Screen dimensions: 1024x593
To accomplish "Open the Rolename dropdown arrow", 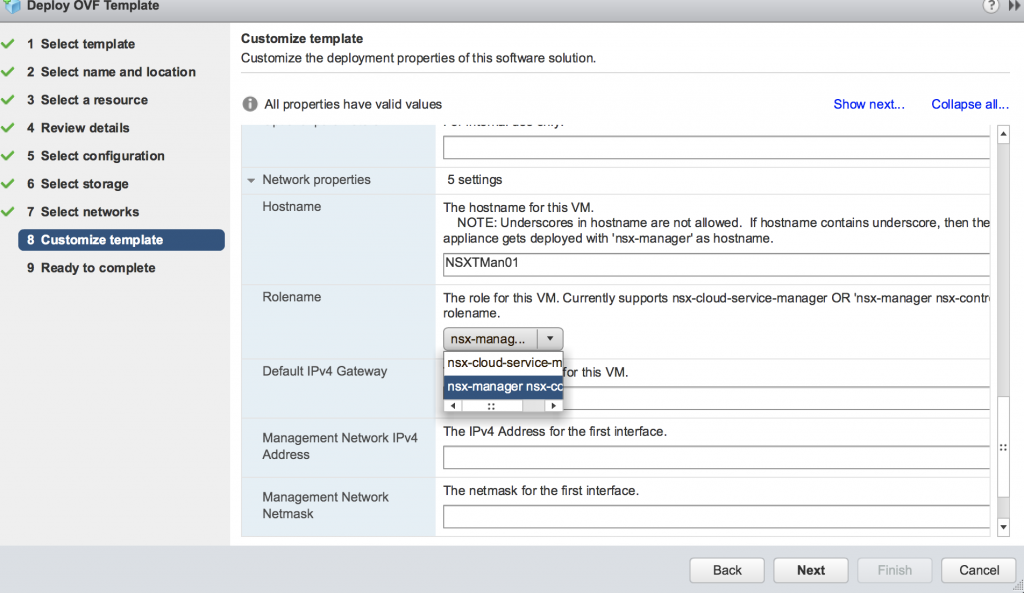I will click(550, 338).
